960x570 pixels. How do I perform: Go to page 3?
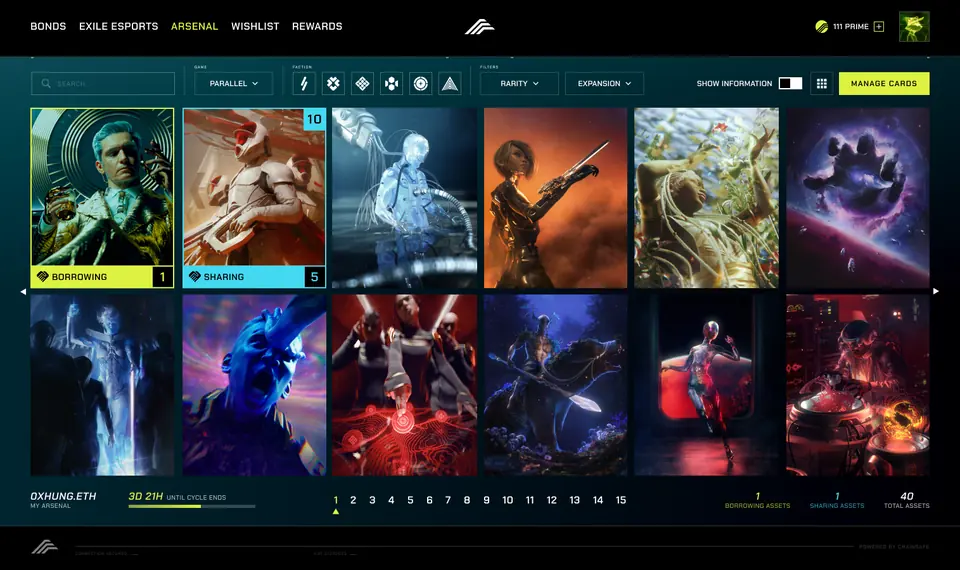point(372,500)
